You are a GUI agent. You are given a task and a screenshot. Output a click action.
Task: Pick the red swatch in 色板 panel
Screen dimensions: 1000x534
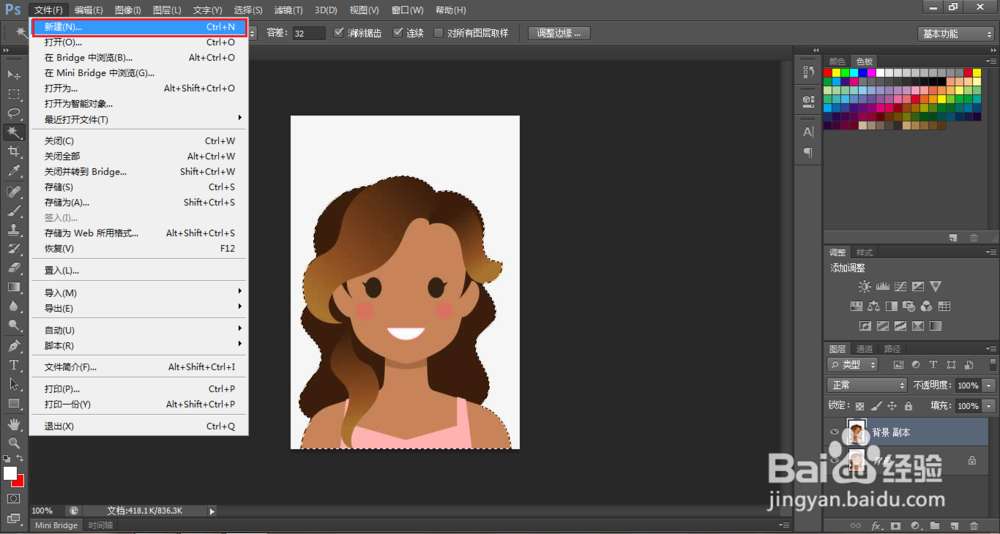(x=828, y=73)
